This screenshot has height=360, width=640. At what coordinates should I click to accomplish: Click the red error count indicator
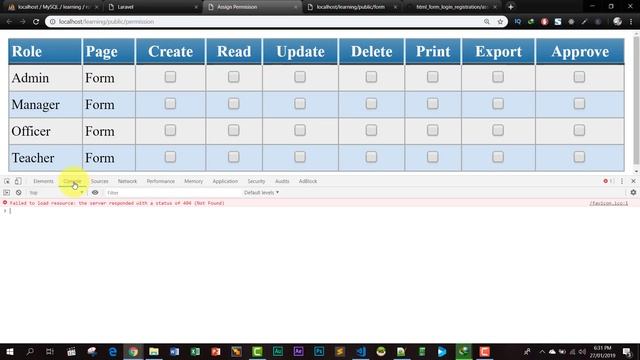pyautogui.click(x=608, y=181)
